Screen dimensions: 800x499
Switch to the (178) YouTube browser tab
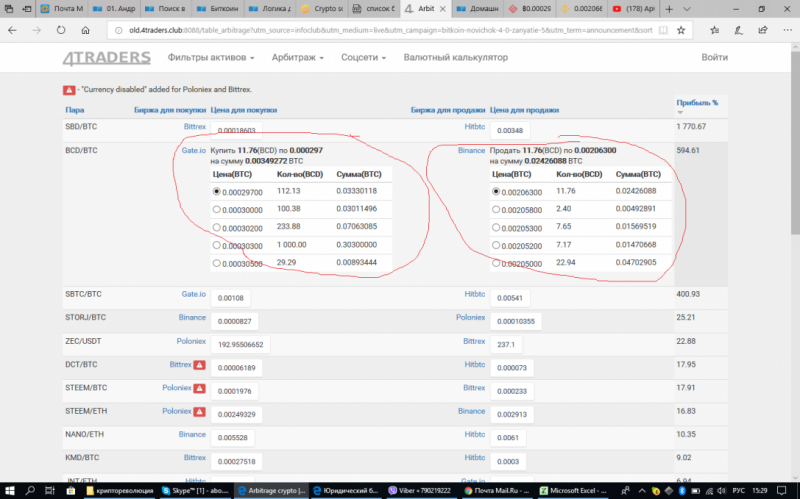634,9
